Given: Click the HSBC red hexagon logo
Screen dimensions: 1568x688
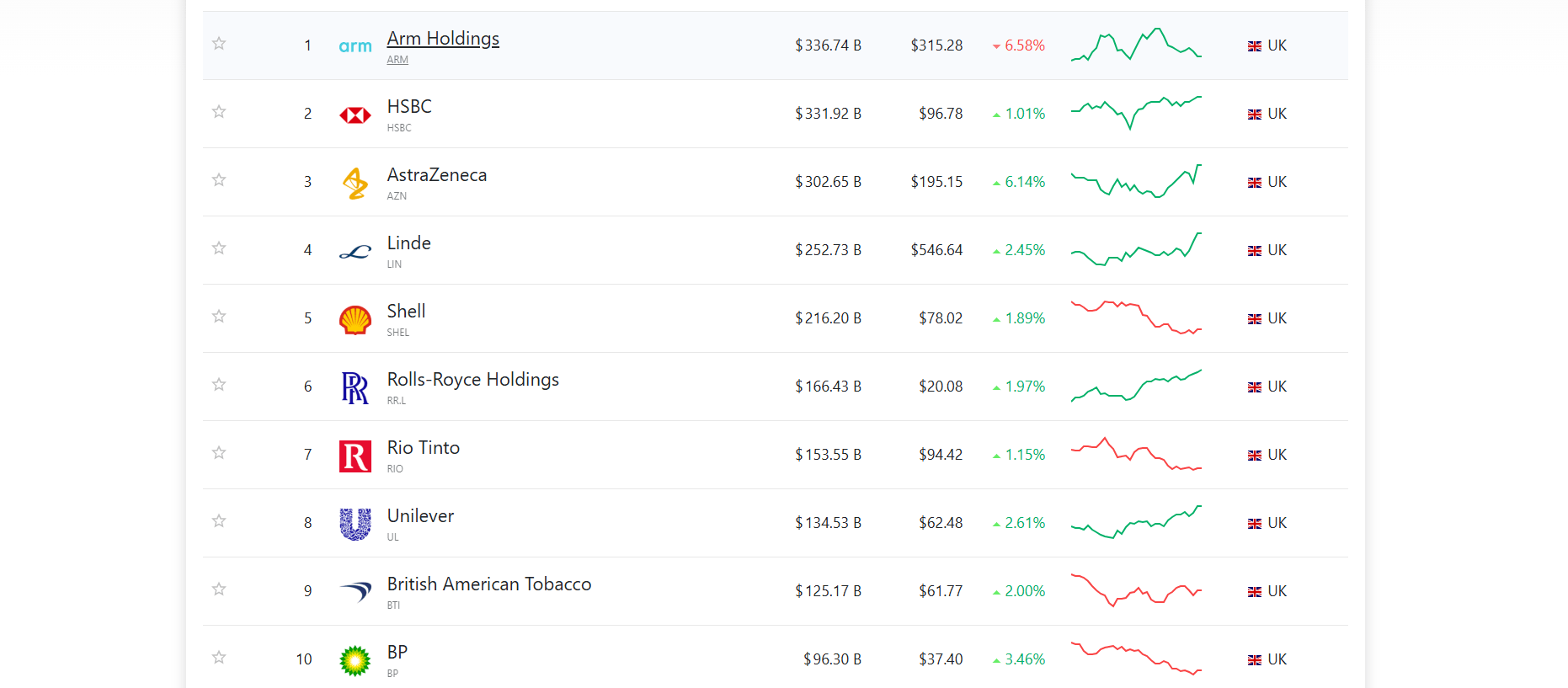Looking at the screenshot, I should click(x=355, y=115).
